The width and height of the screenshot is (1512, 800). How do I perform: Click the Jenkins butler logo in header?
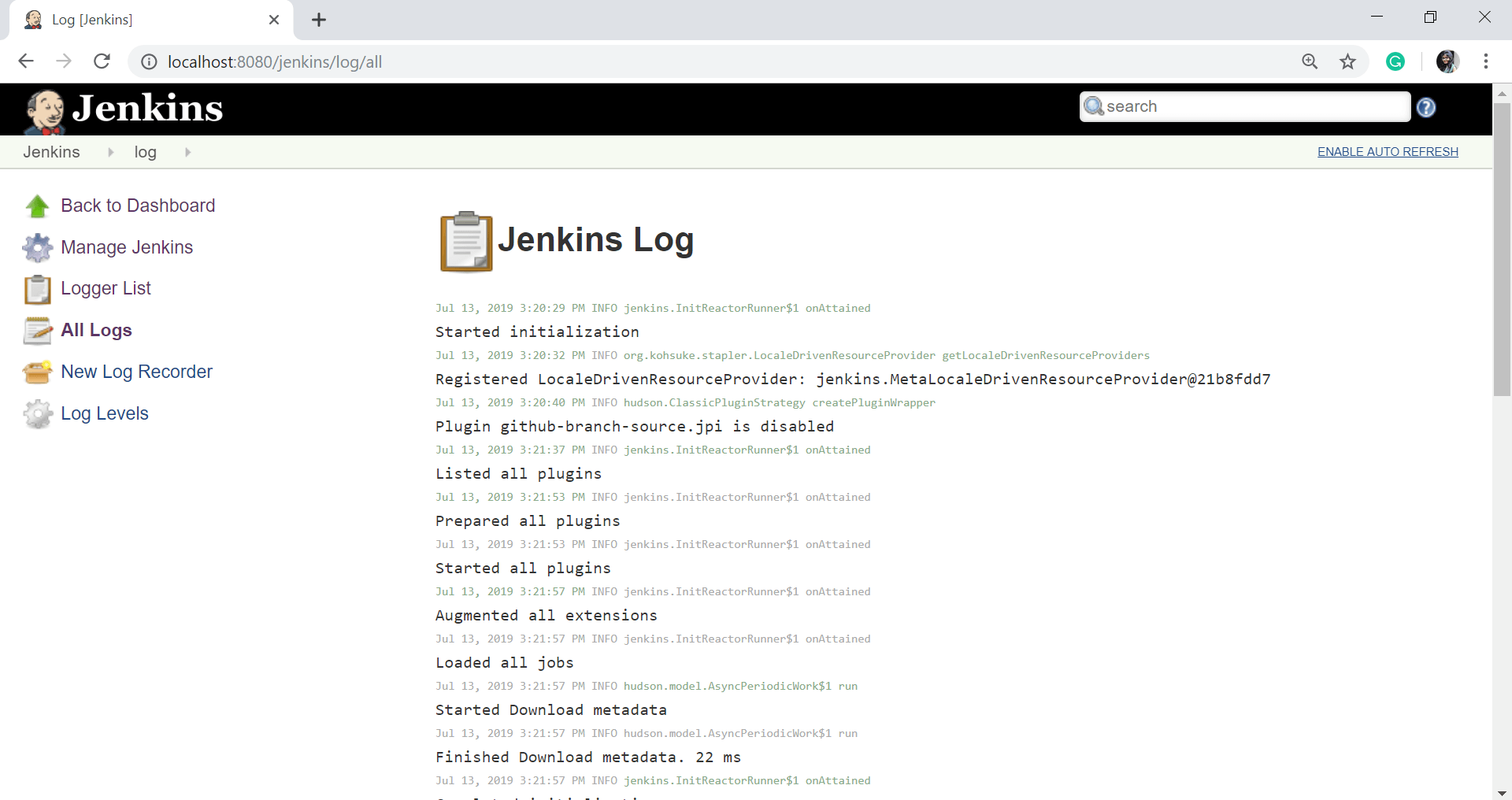click(45, 111)
